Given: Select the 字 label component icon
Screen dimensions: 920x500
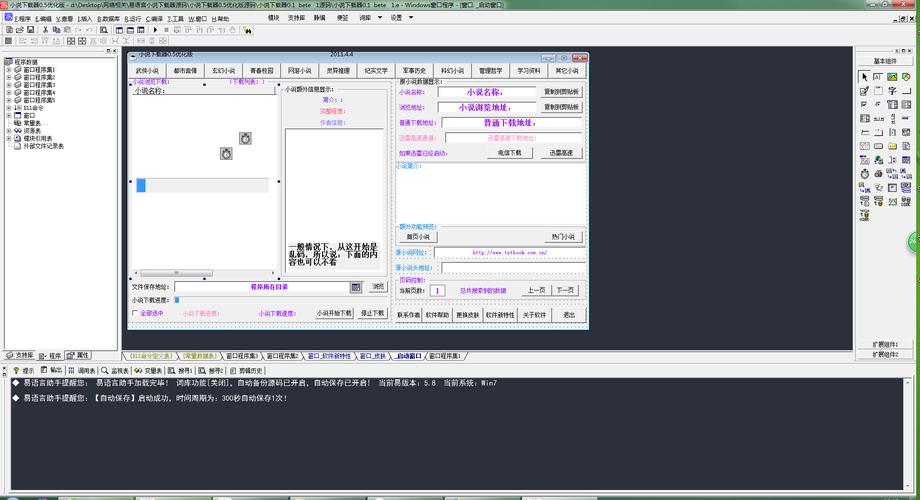Looking at the screenshot, I should (x=892, y=91).
